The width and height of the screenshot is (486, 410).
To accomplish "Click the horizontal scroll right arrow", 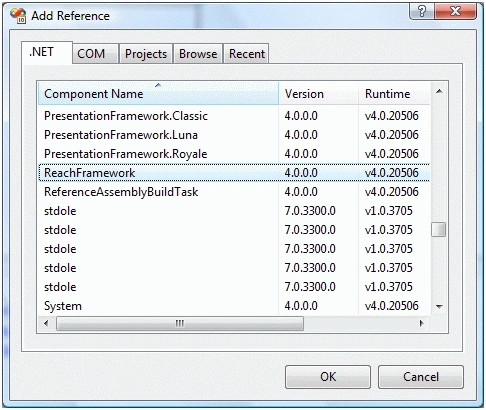I will tap(422, 323).
